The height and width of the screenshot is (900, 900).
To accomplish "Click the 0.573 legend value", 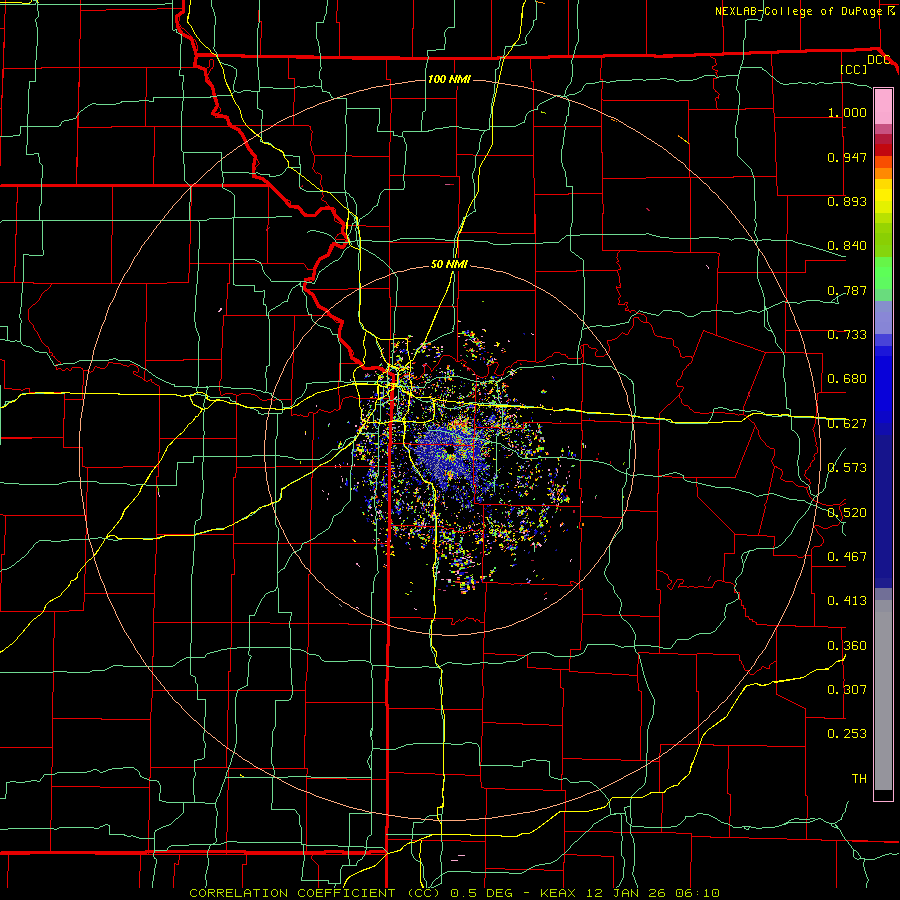I will (x=847, y=468).
